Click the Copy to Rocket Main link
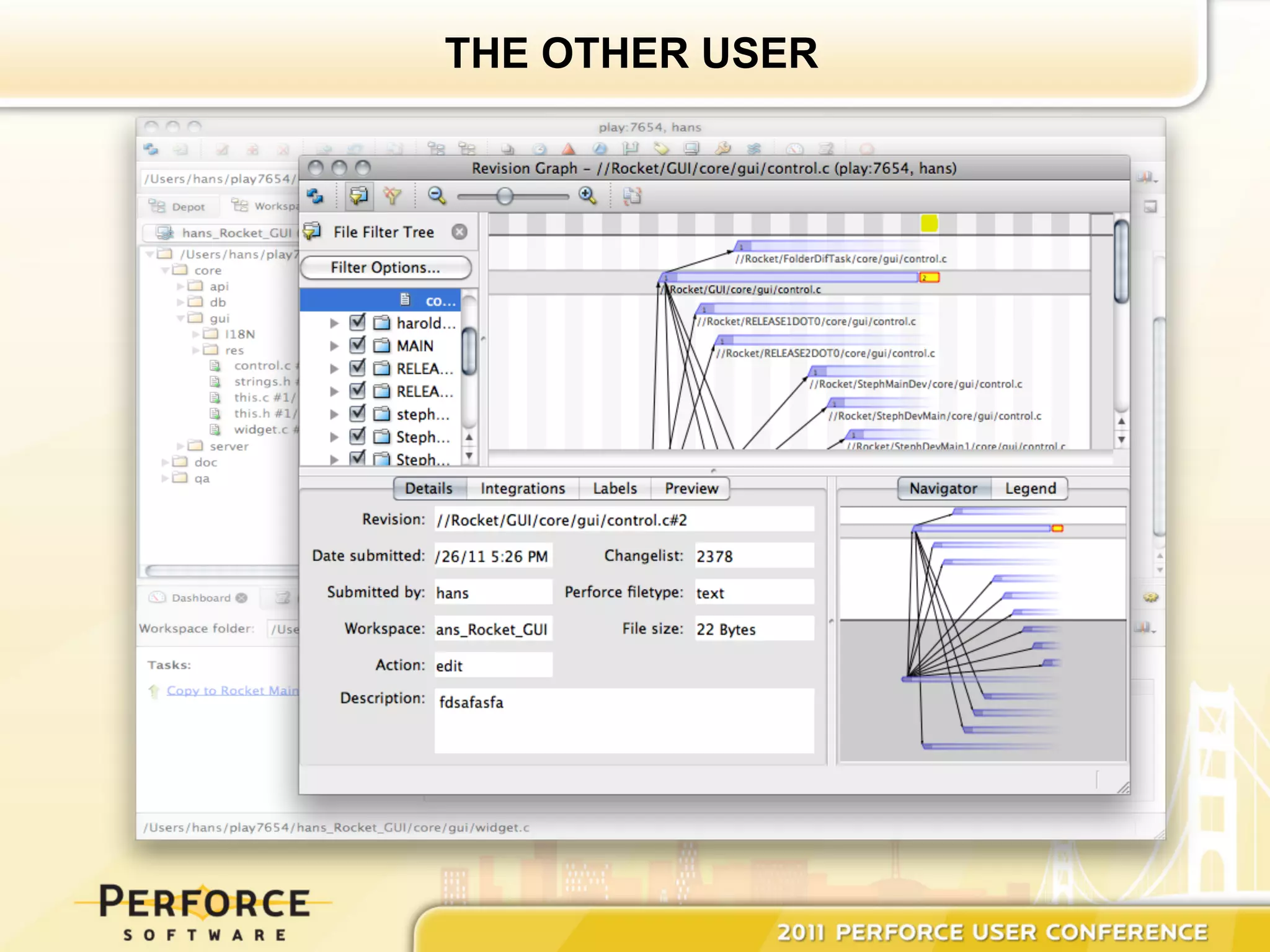Screen dimensions: 1270x952 (233, 690)
